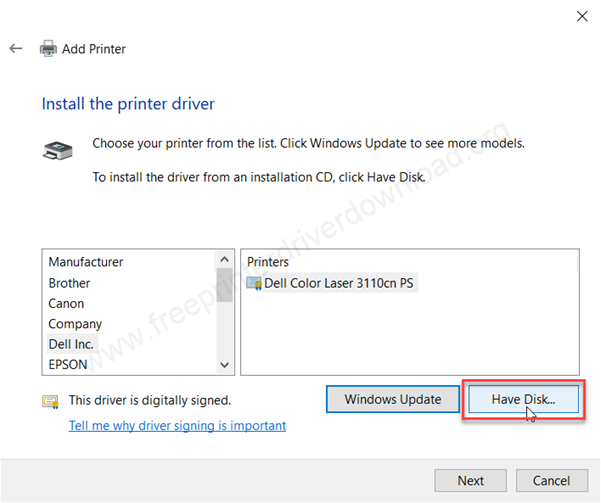Click the printer icon beside the instructions
Screen dimensions: 601x503
pyautogui.click(x=57, y=151)
